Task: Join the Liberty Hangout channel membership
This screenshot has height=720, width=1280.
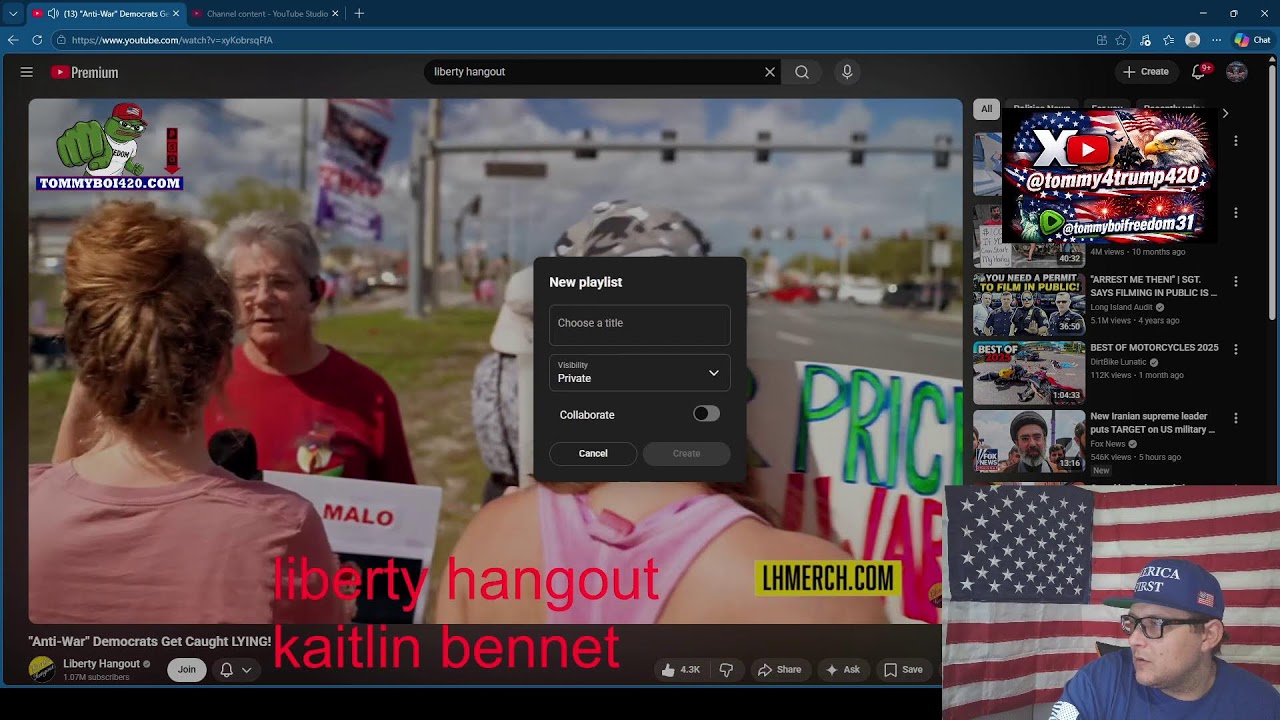Action: pyautogui.click(x=187, y=670)
